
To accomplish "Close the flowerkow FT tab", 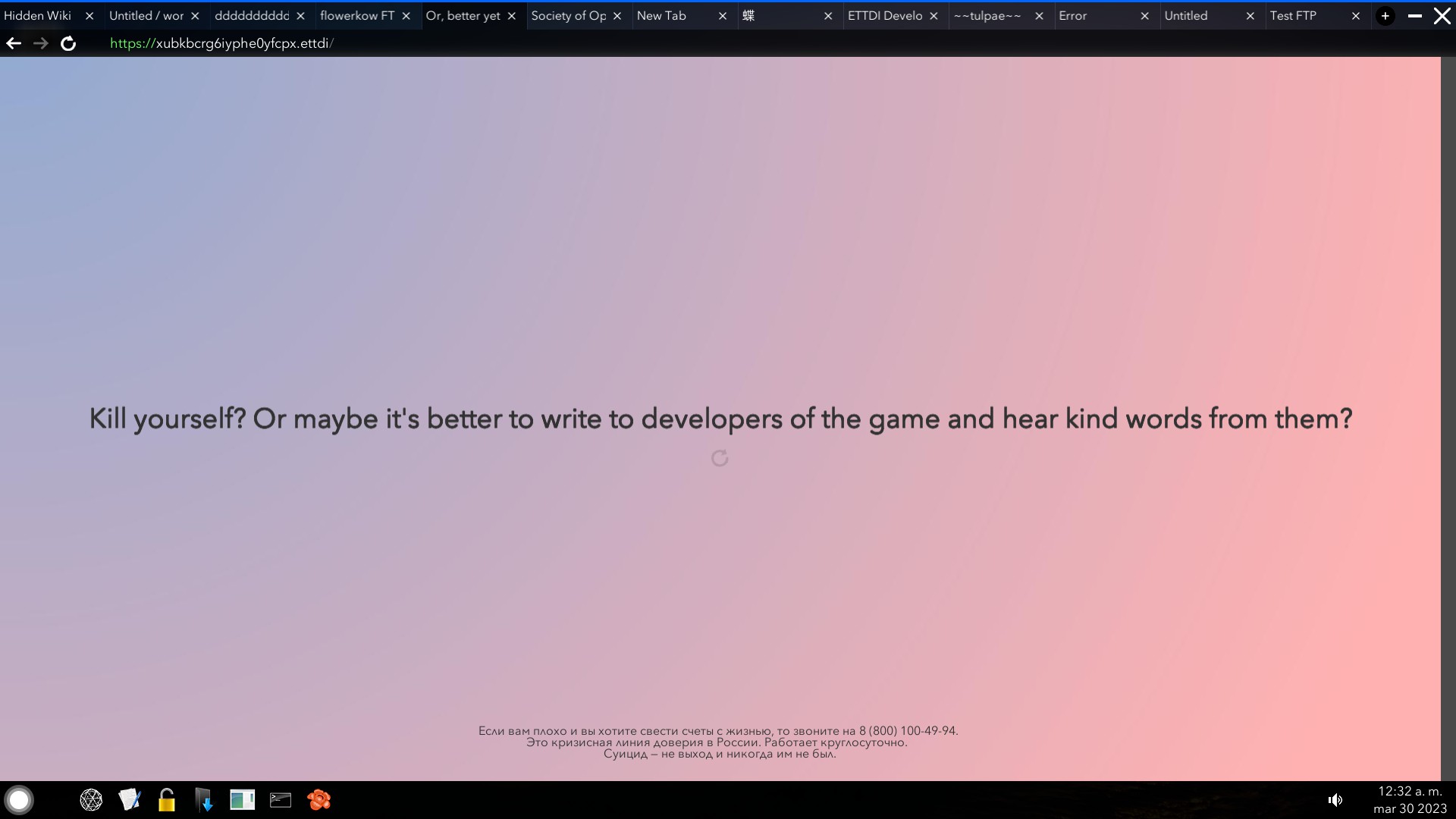I will [406, 15].
